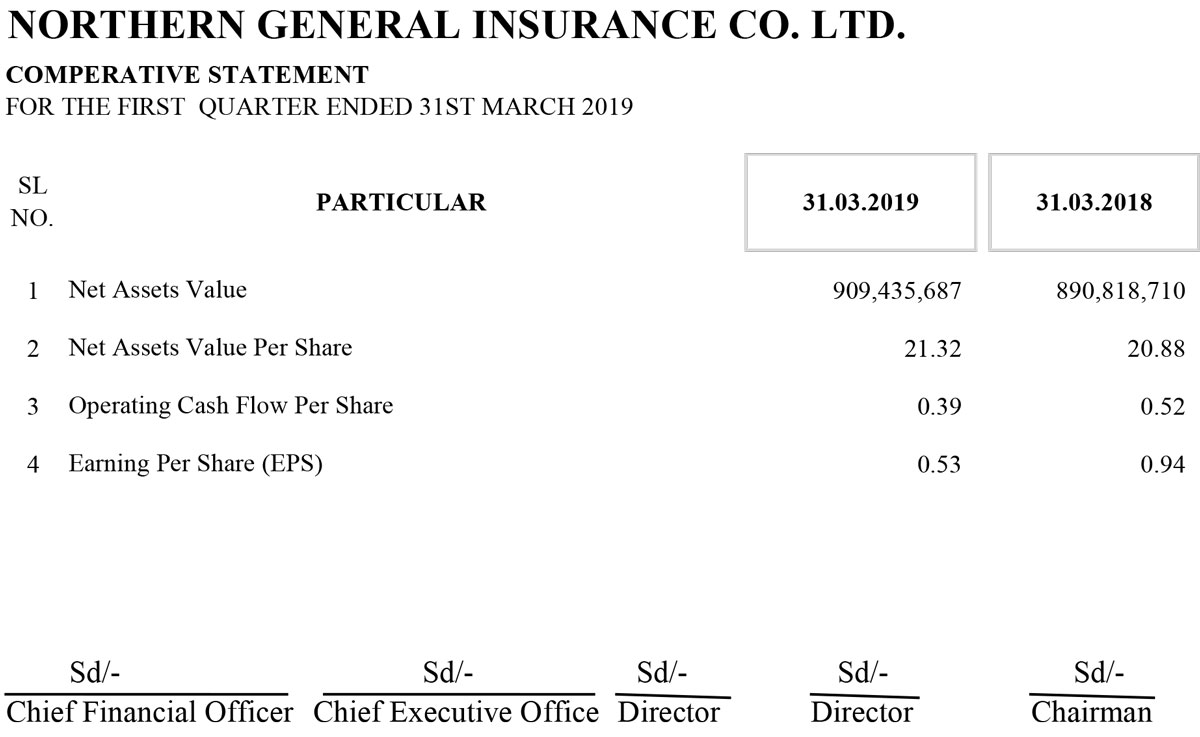Select the Net Assets Value row label
The height and width of the screenshot is (737, 1200).
157,290
